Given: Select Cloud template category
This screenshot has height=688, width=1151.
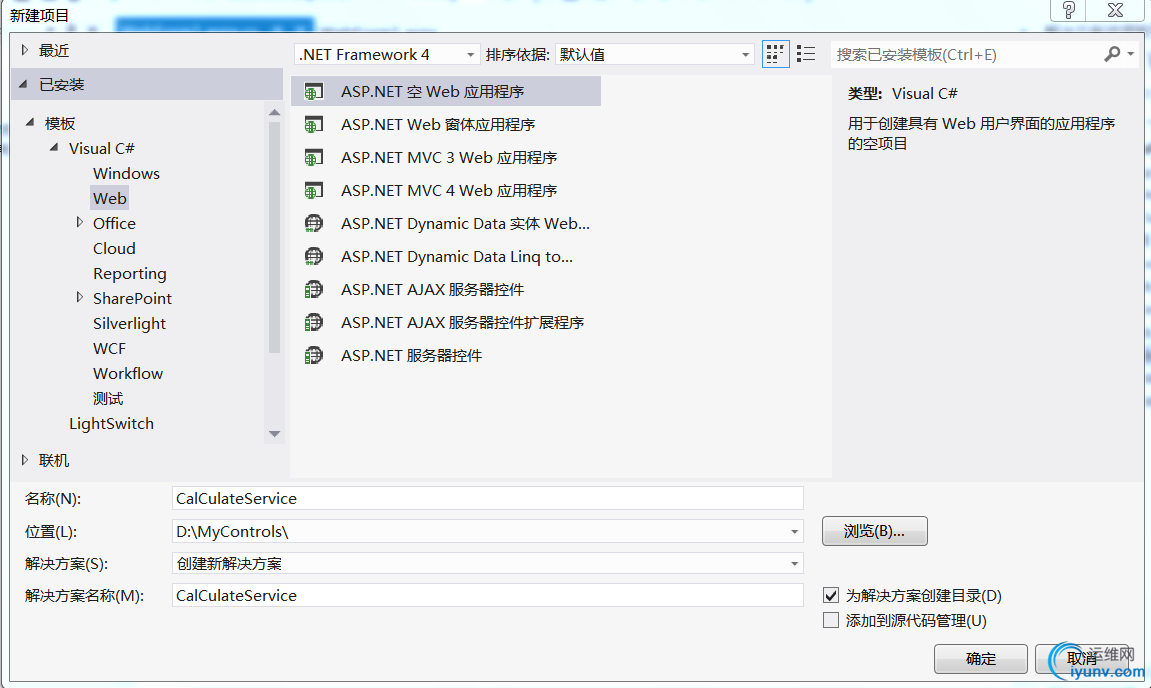Looking at the screenshot, I should point(115,248).
